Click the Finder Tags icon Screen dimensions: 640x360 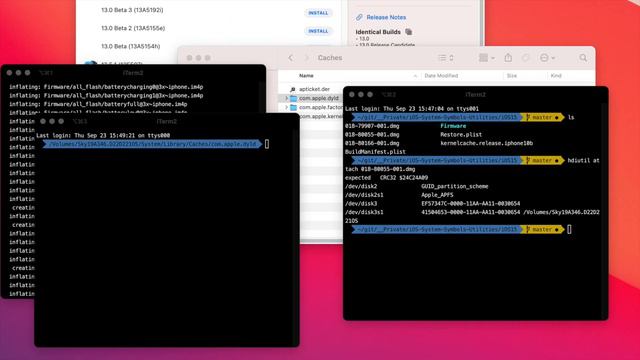pos(526,58)
